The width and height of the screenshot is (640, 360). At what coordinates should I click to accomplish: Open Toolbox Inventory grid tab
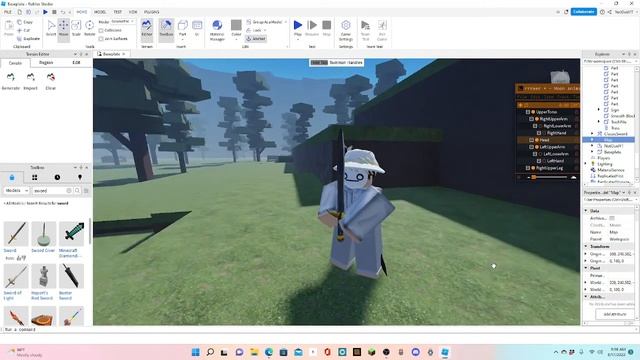tap(35, 177)
